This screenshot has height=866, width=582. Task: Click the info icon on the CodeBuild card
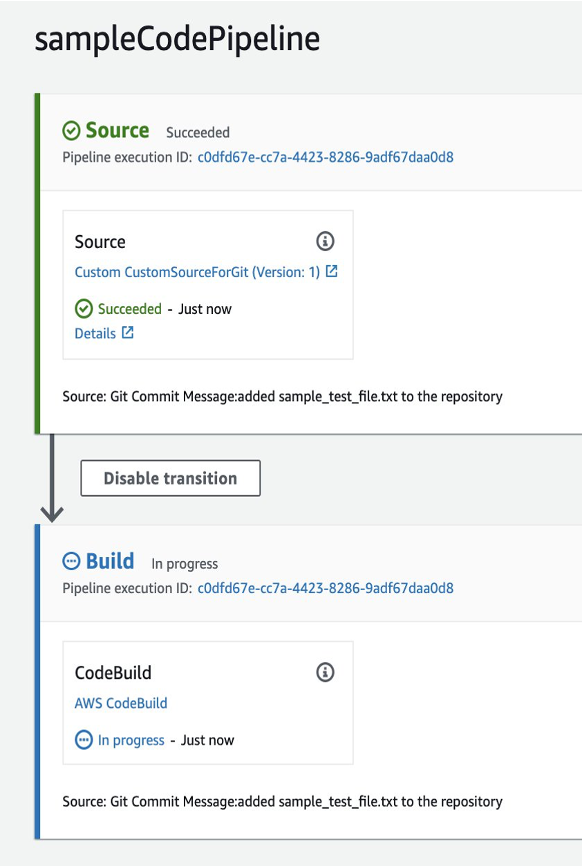[325, 672]
